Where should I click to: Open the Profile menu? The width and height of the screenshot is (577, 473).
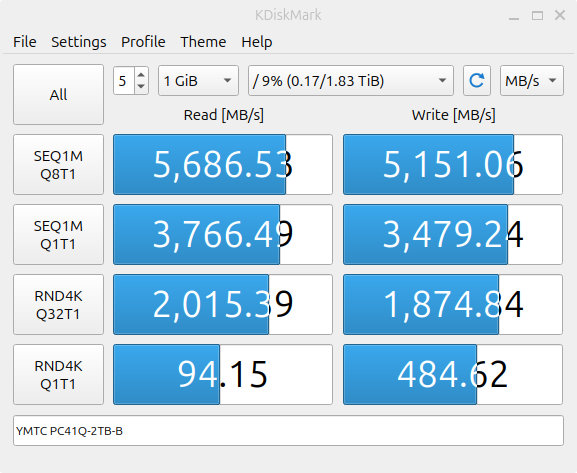point(143,42)
